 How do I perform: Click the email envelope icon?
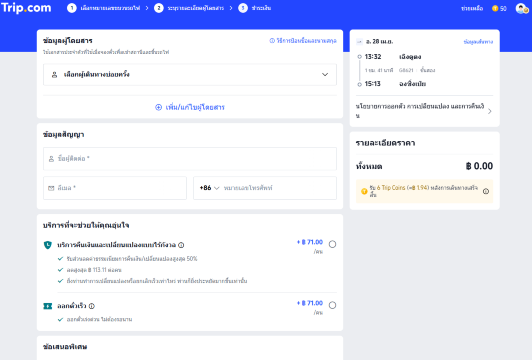point(51,188)
